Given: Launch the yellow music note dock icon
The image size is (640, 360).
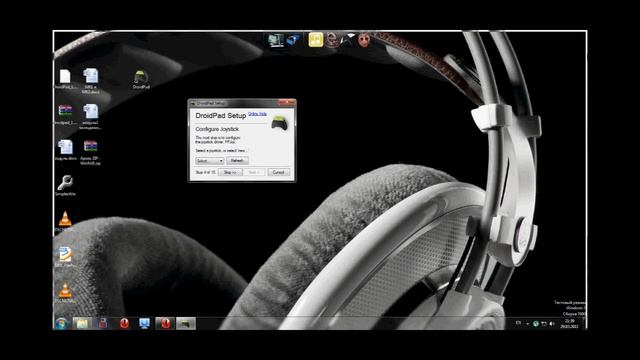Looking at the screenshot, I should tap(316, 40).
